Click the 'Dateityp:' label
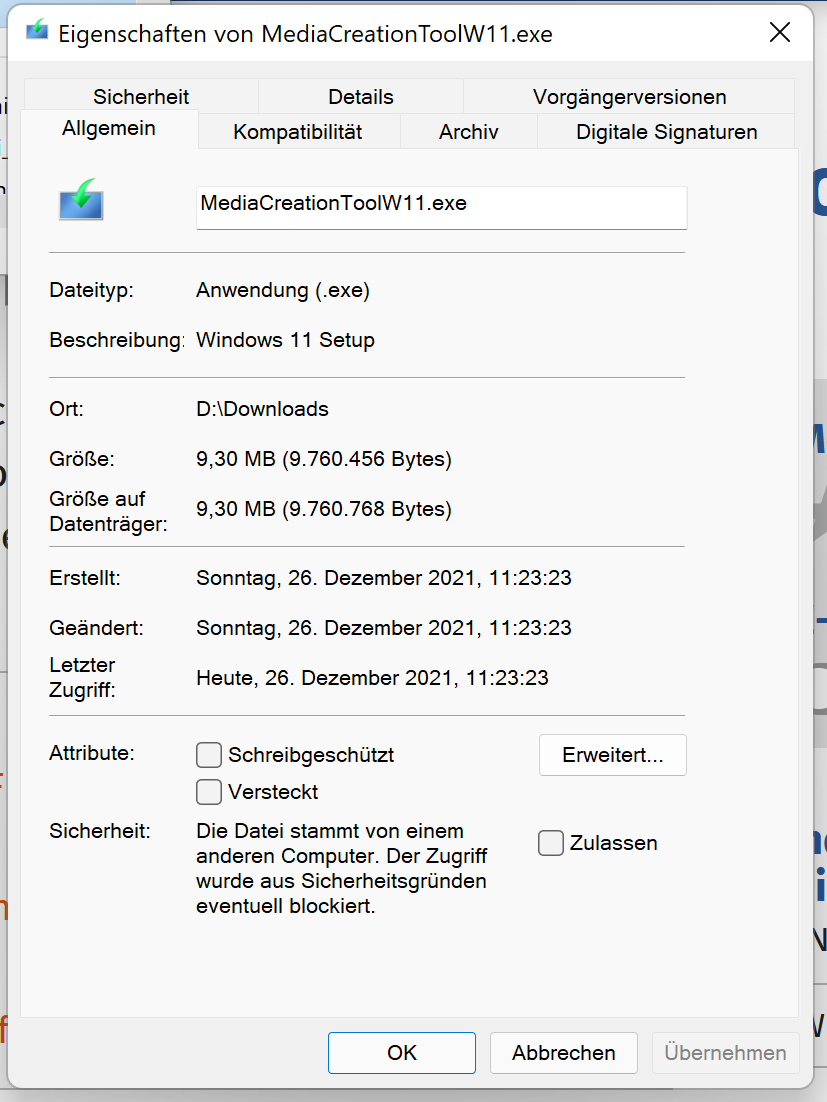This screenshot has width=827, height=1102. [91, 290]
